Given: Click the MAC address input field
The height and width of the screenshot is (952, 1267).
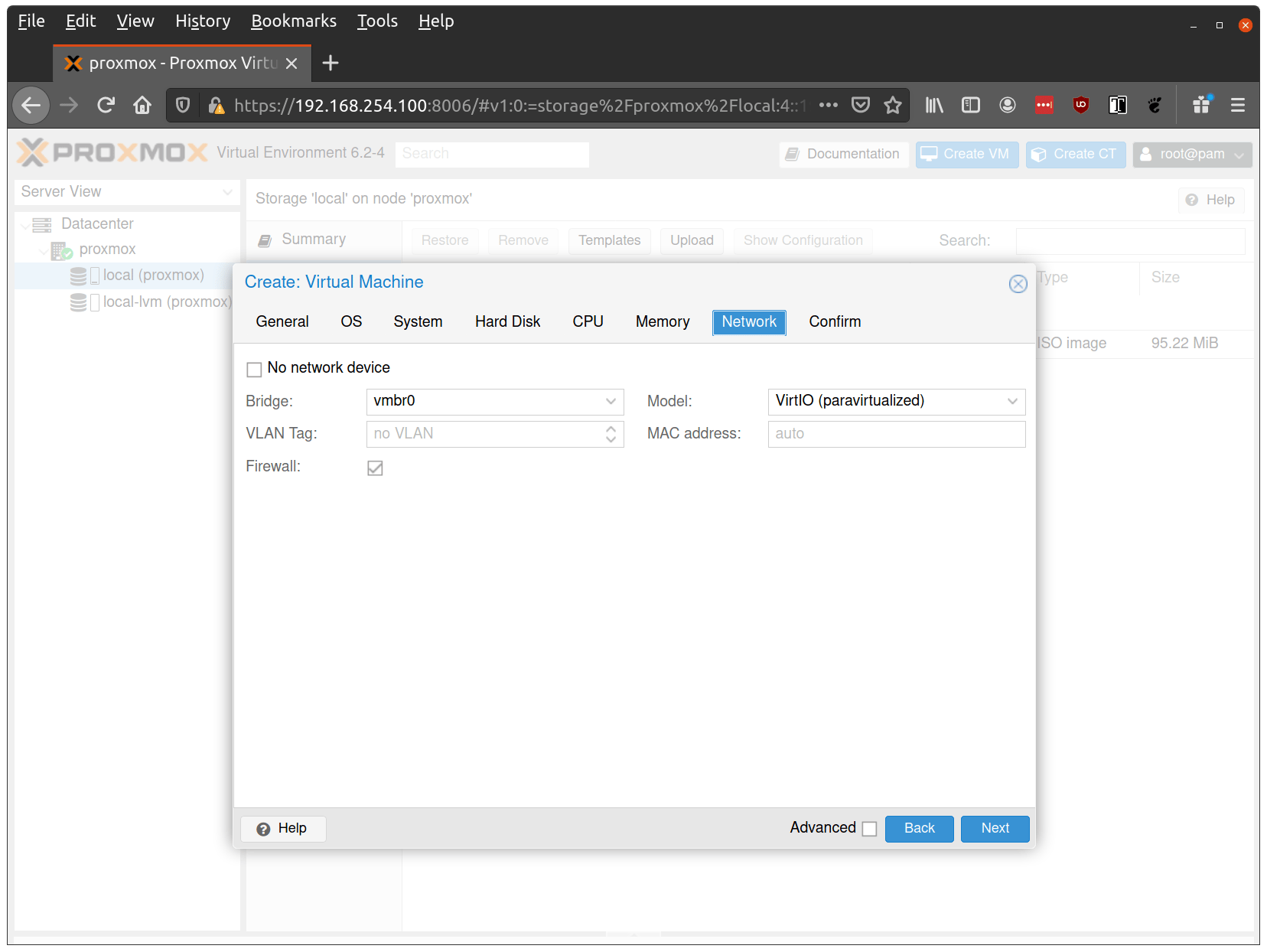Looking at the screenshot, I should point(896,434).
